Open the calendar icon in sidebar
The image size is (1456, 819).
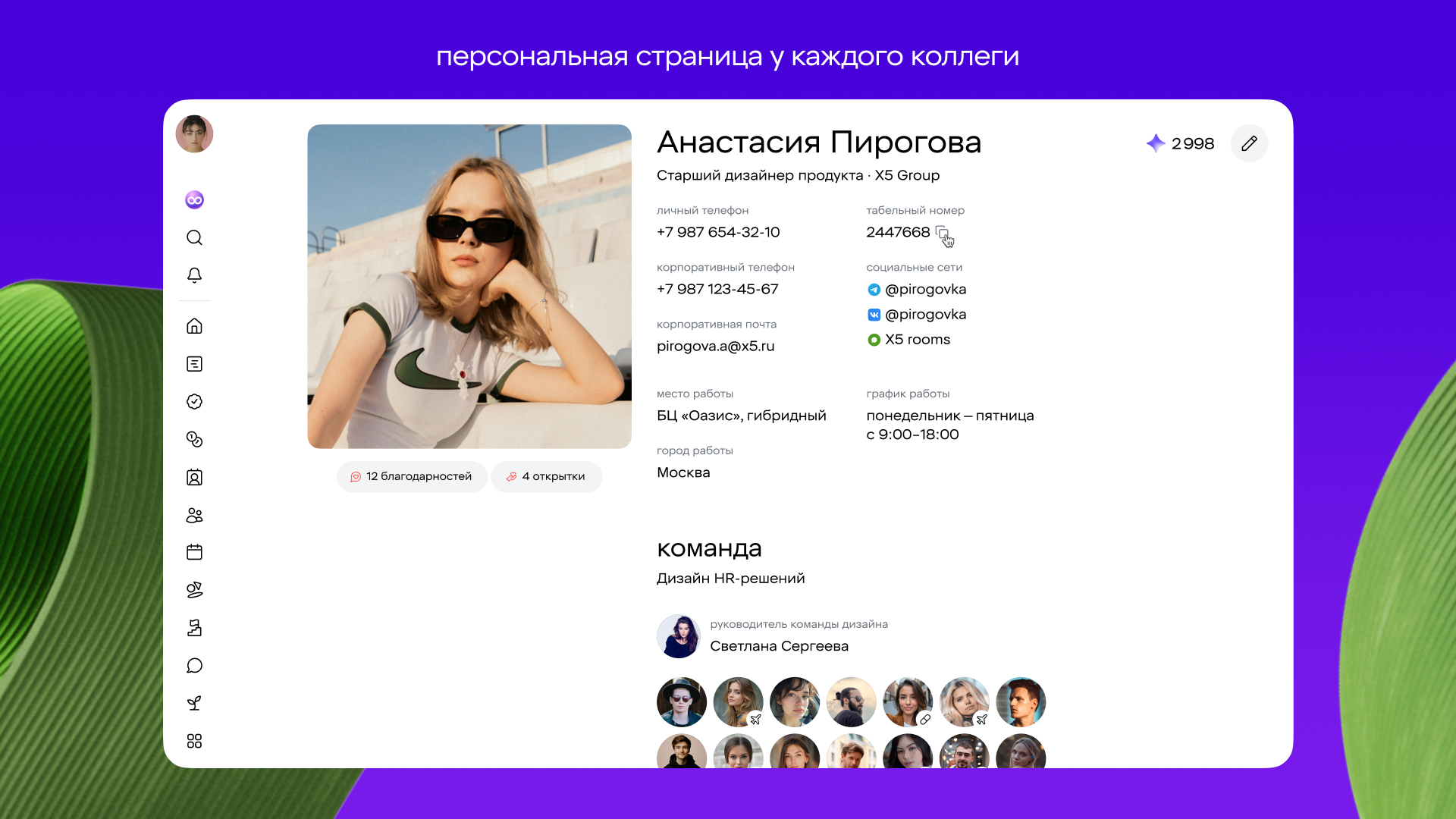[x=194, y=552]
